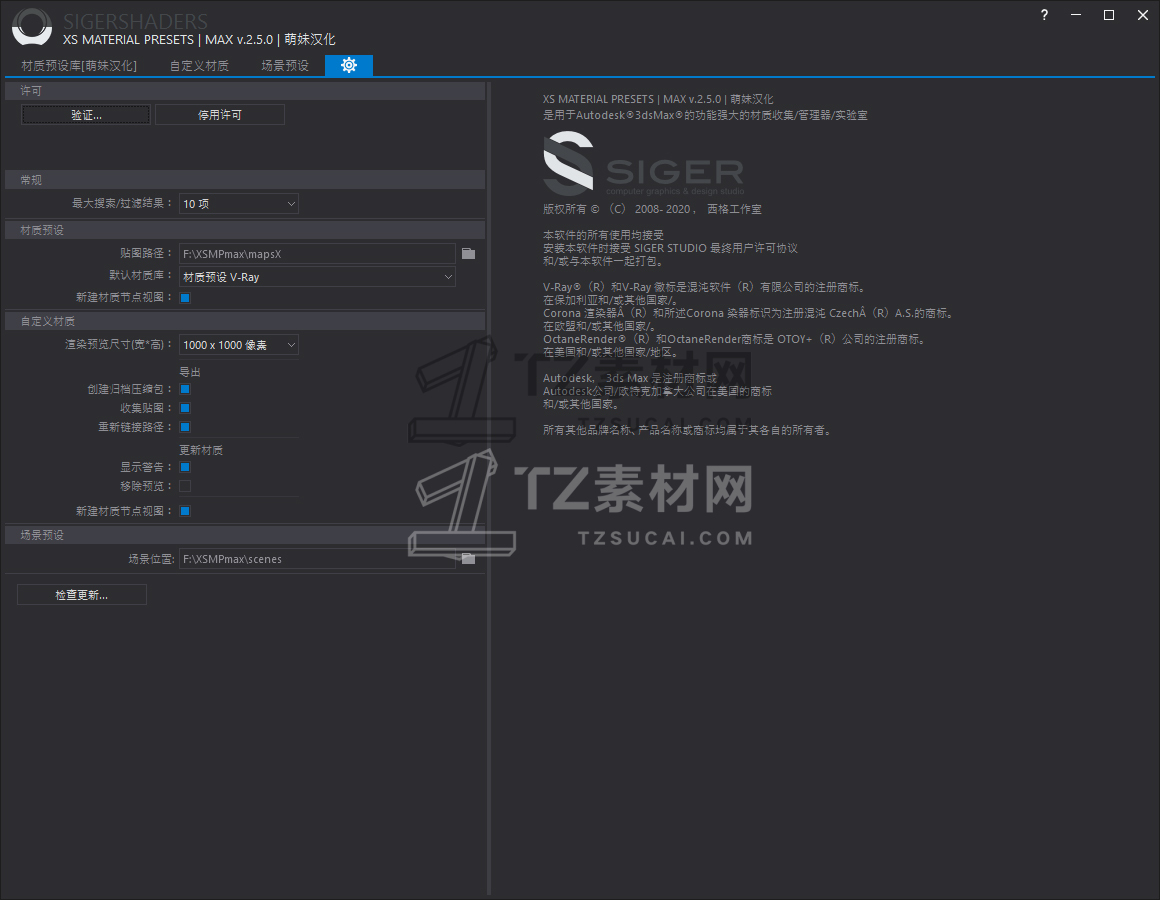This screenshot has height=900, width=1160.
Task: Edit the 场景位置 F:\XSMPmax\scenes field
Action: tap(317, 558)
